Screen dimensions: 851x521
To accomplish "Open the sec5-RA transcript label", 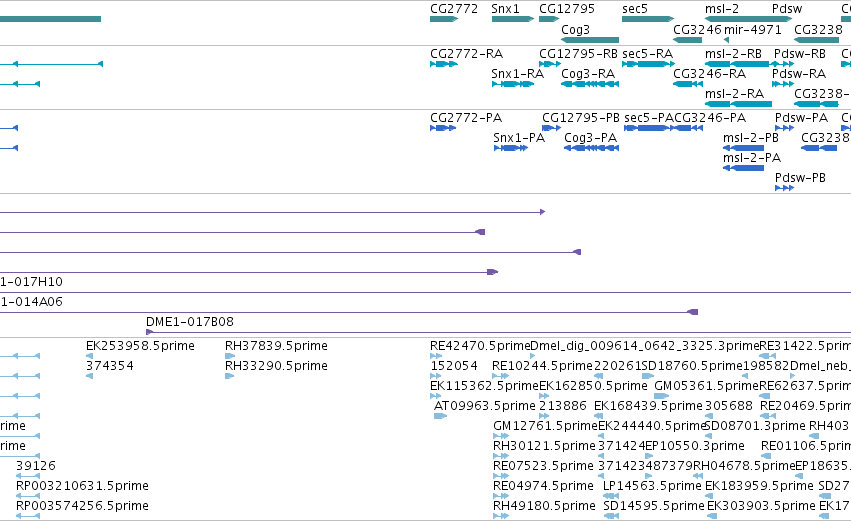I will pyautogui.click(x=647, y=54).
